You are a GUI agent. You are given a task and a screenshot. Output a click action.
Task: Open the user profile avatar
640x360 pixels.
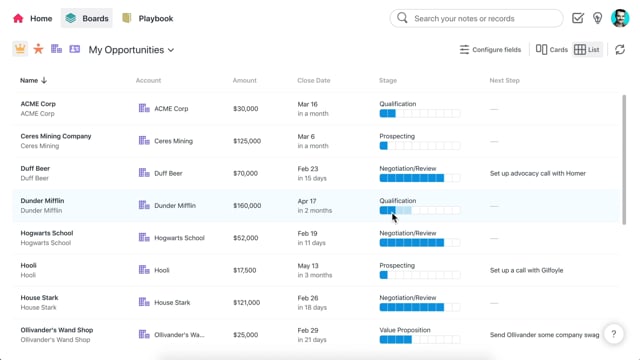coord(620,18)
